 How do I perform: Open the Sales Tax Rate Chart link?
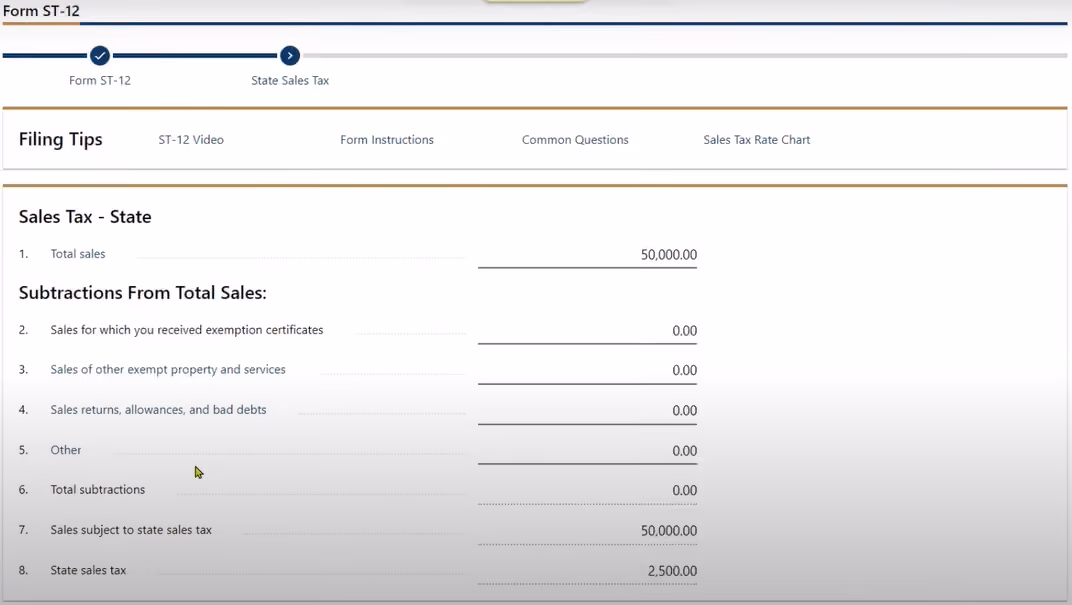pyautogui.click(x=757, y=139)
